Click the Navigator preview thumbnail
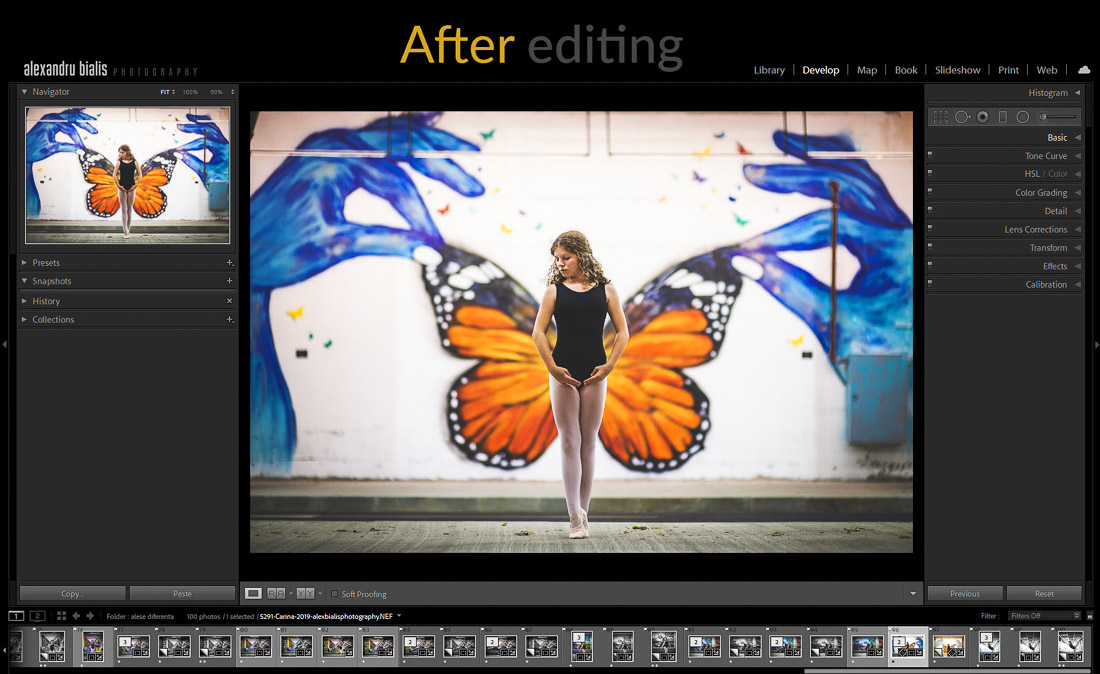The width and height of the screenshot is (1100, 674). click(128, 175)
